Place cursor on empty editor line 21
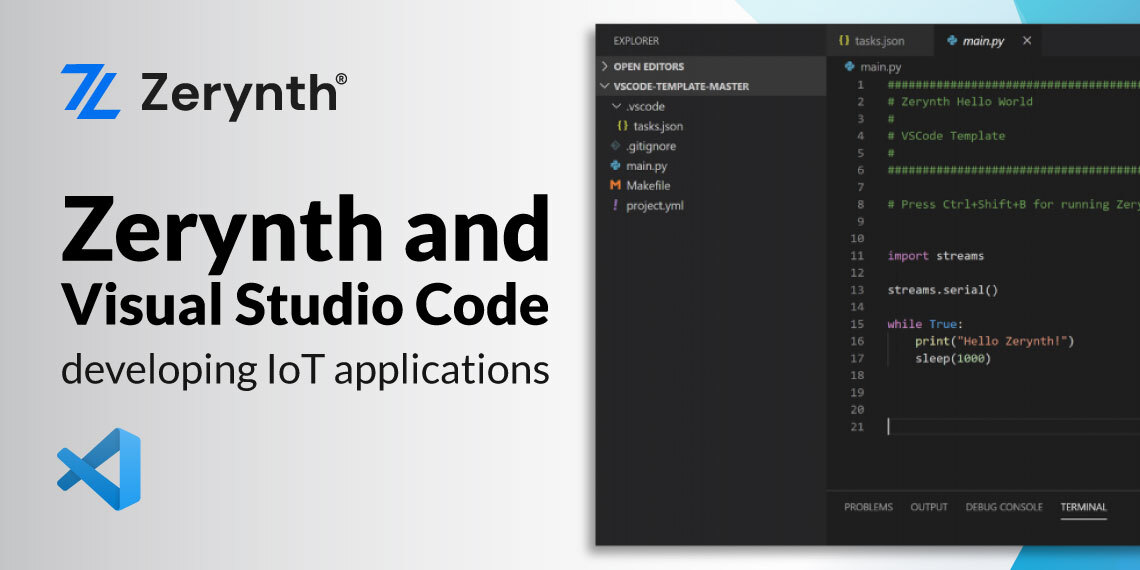 1013,427
